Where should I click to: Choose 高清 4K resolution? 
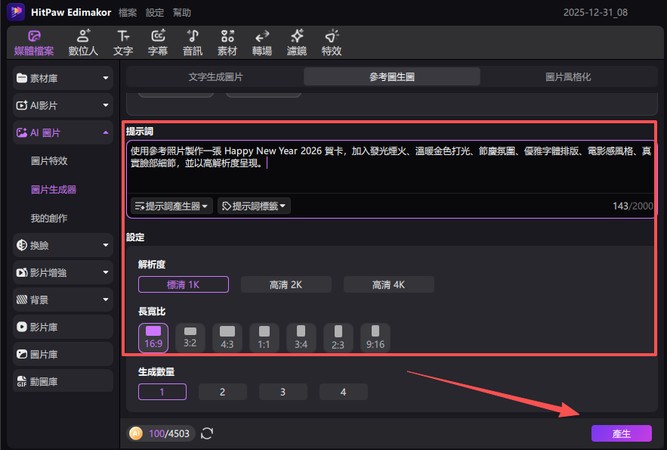tap(389, 285)
